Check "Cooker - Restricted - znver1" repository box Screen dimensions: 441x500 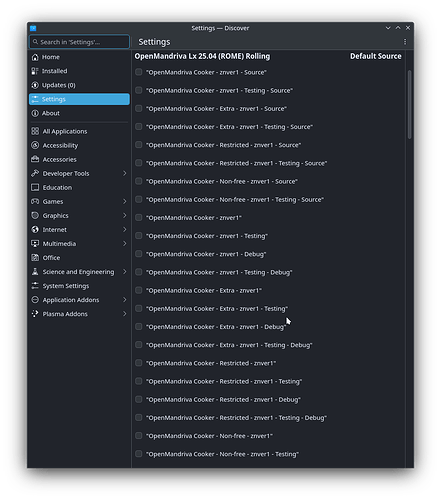(x=139, y=363)
